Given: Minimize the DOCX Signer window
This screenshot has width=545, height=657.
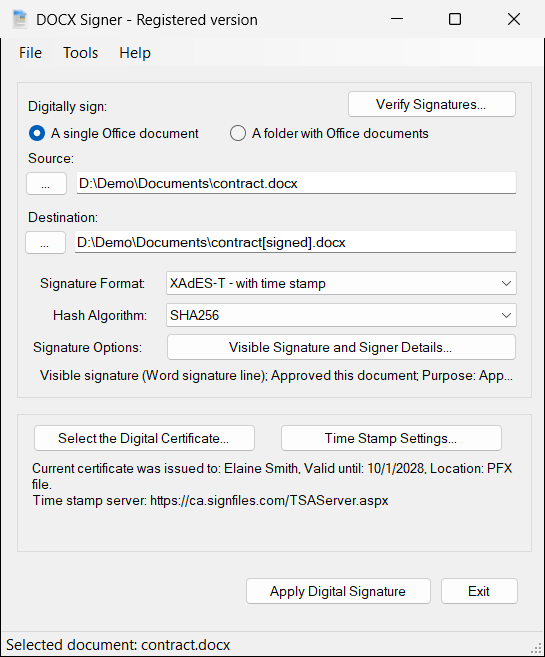Looking at the screenshot, I should click(397, 19).
